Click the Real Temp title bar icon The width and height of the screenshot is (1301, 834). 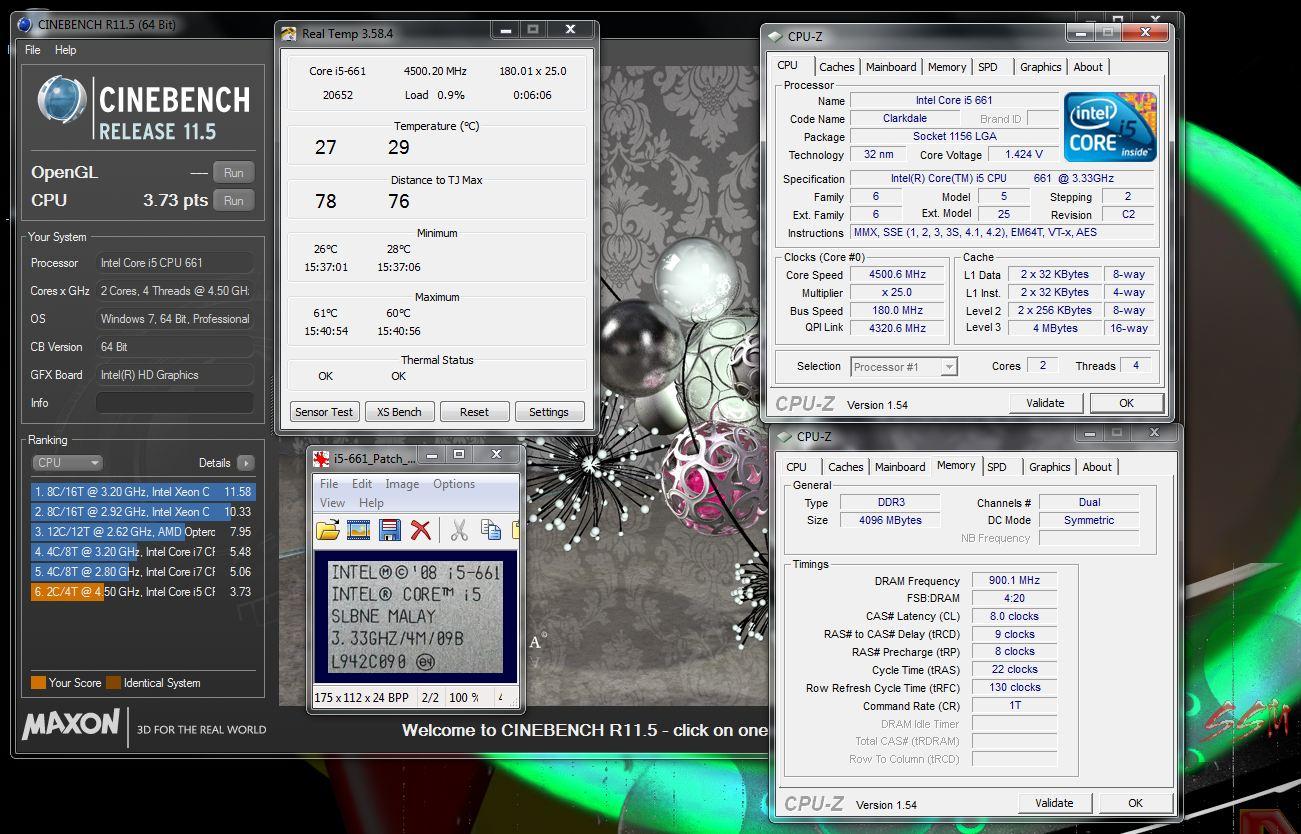pyautogui.click(x=289, y=33)
